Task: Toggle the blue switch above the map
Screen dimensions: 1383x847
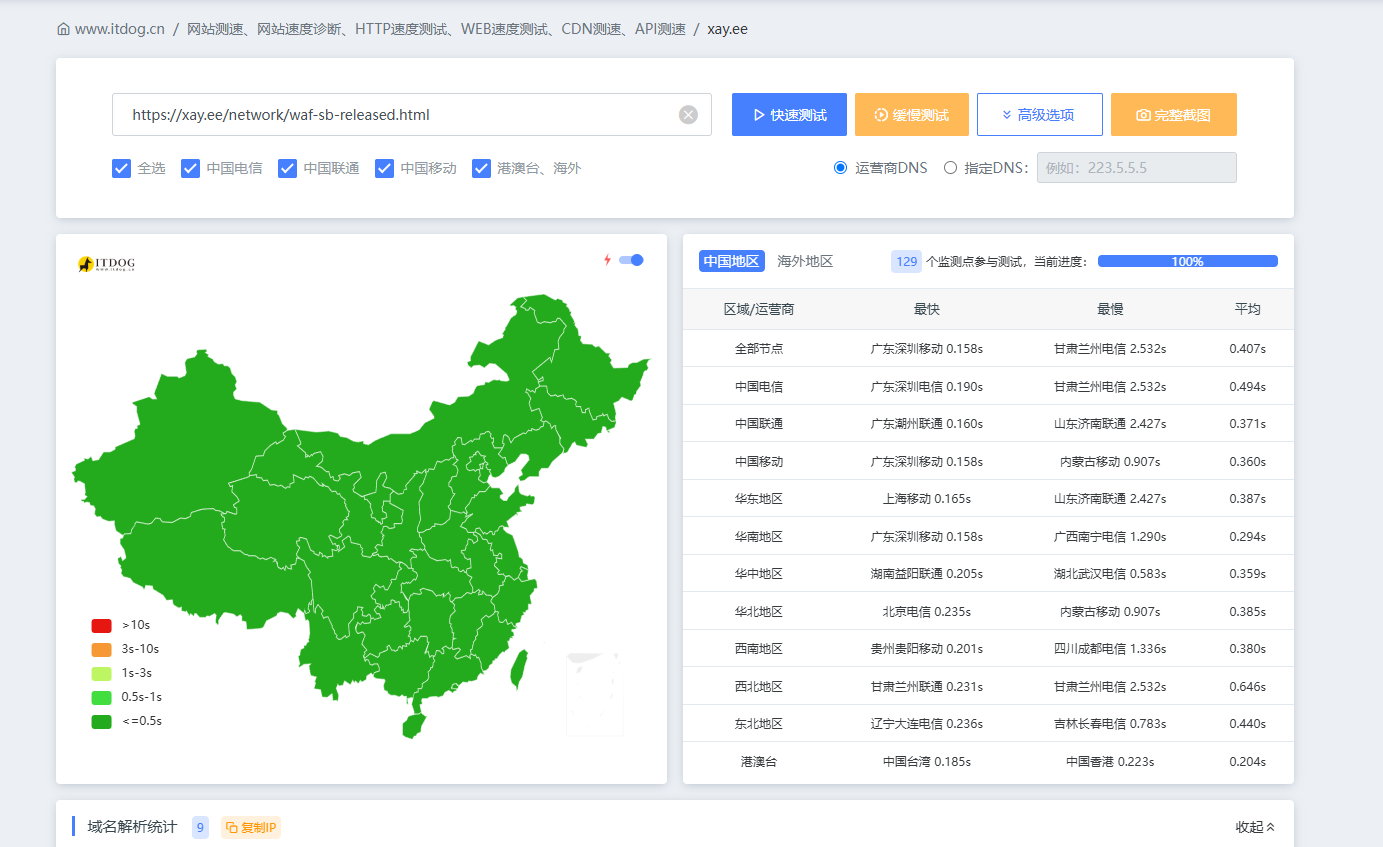Action: (631, 260)
